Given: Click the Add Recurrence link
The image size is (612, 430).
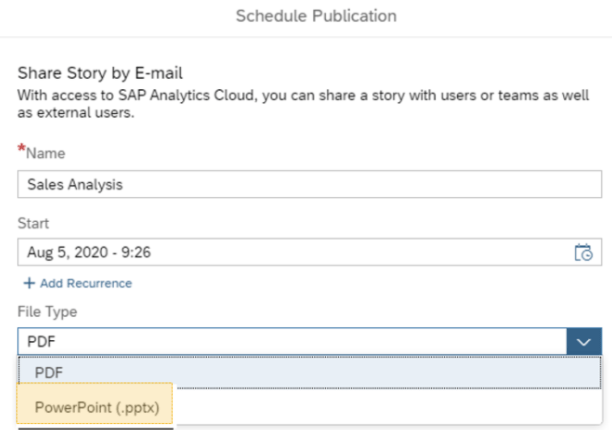Looking at the screenshot, I should 85,283.
